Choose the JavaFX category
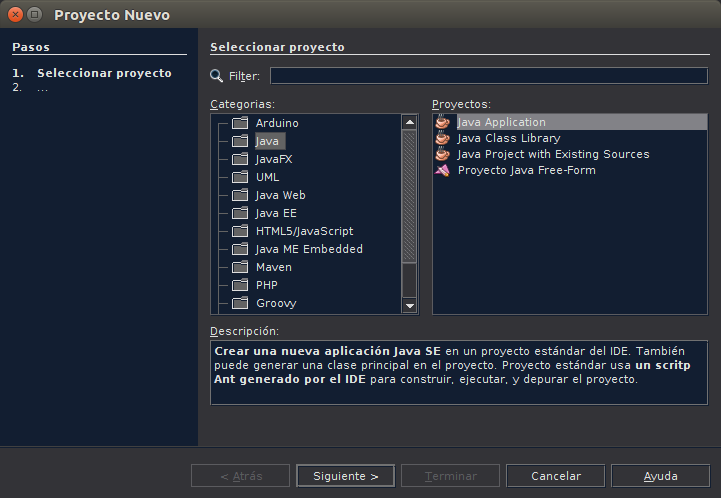 point(274,159)
